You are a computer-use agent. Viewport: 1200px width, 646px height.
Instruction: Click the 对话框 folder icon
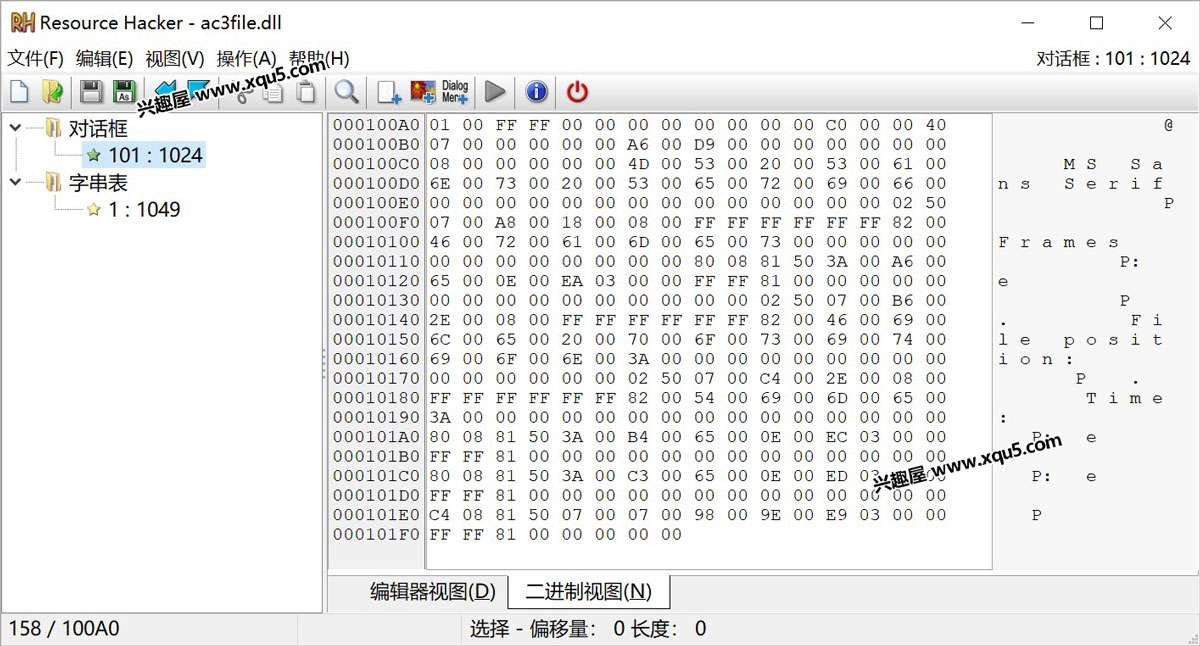[x=53, y=128]
